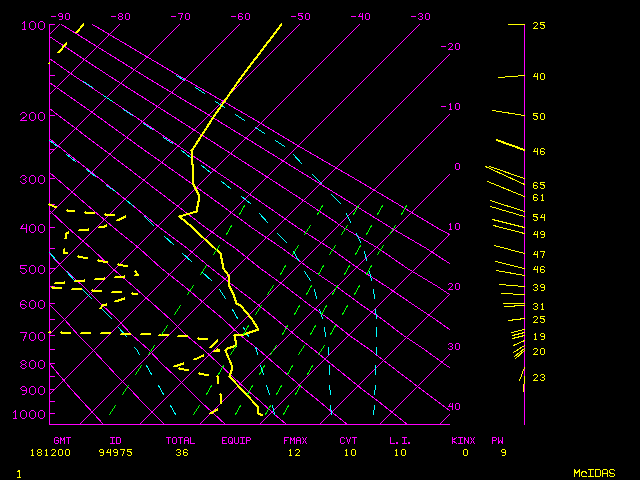The image size is (640, 480).
Task: Click the McIDAS label in bottom corner
Action: [x=594, y=473]
